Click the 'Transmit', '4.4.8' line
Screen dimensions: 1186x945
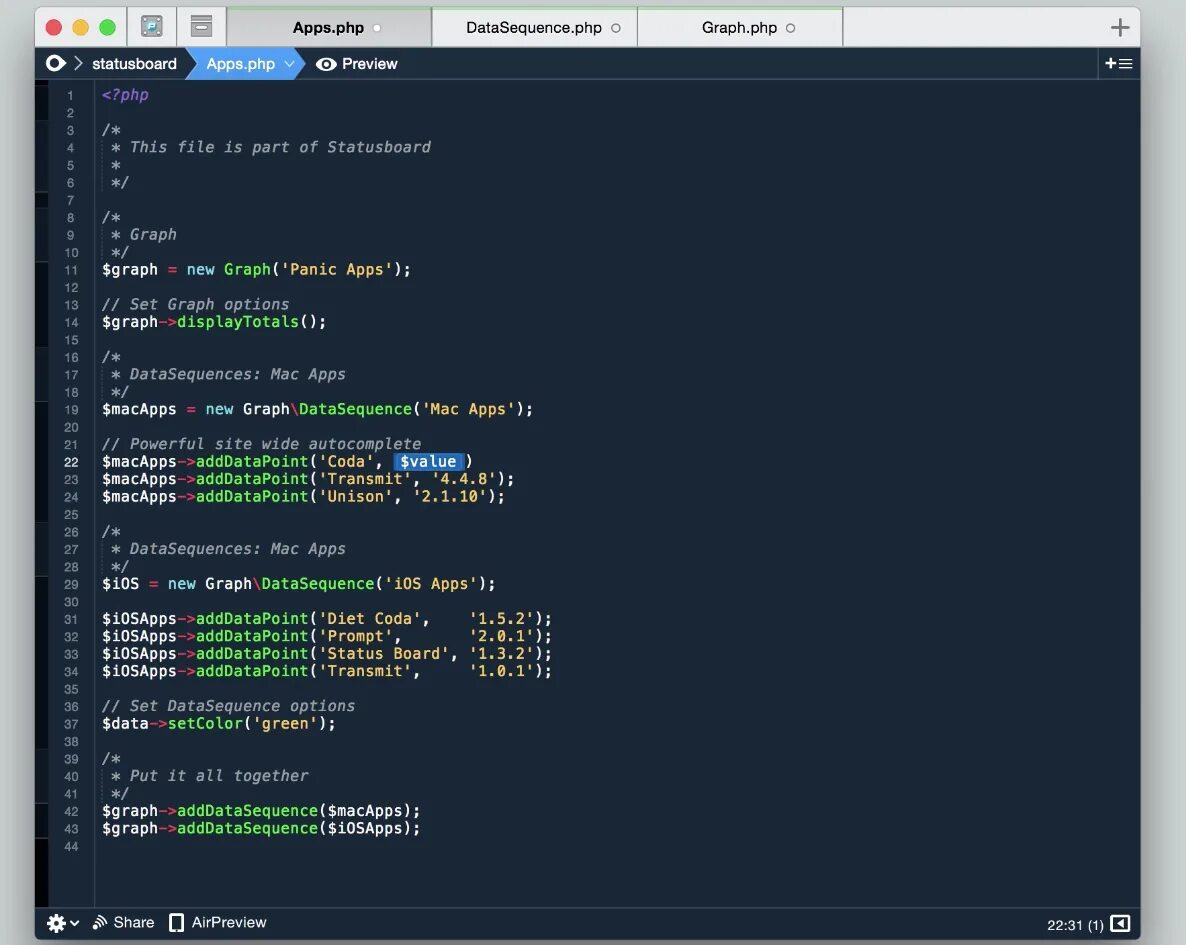coord(308,479)
